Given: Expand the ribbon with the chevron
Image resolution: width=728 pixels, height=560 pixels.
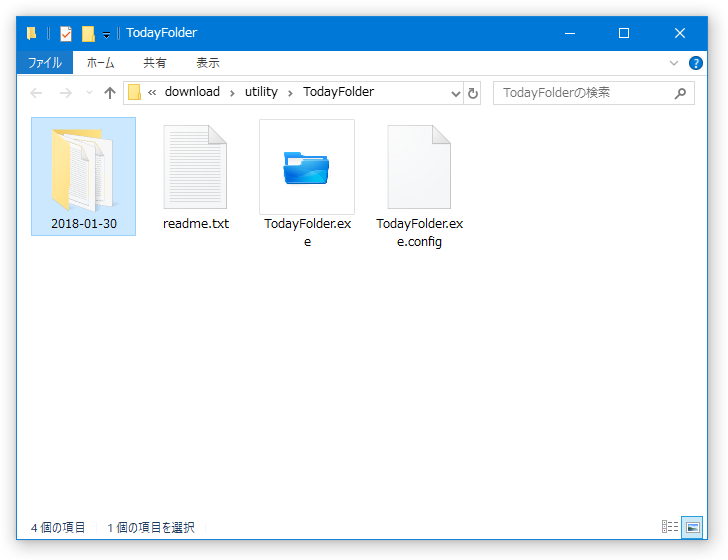Looking at the screenshot, I should (674, 63).
